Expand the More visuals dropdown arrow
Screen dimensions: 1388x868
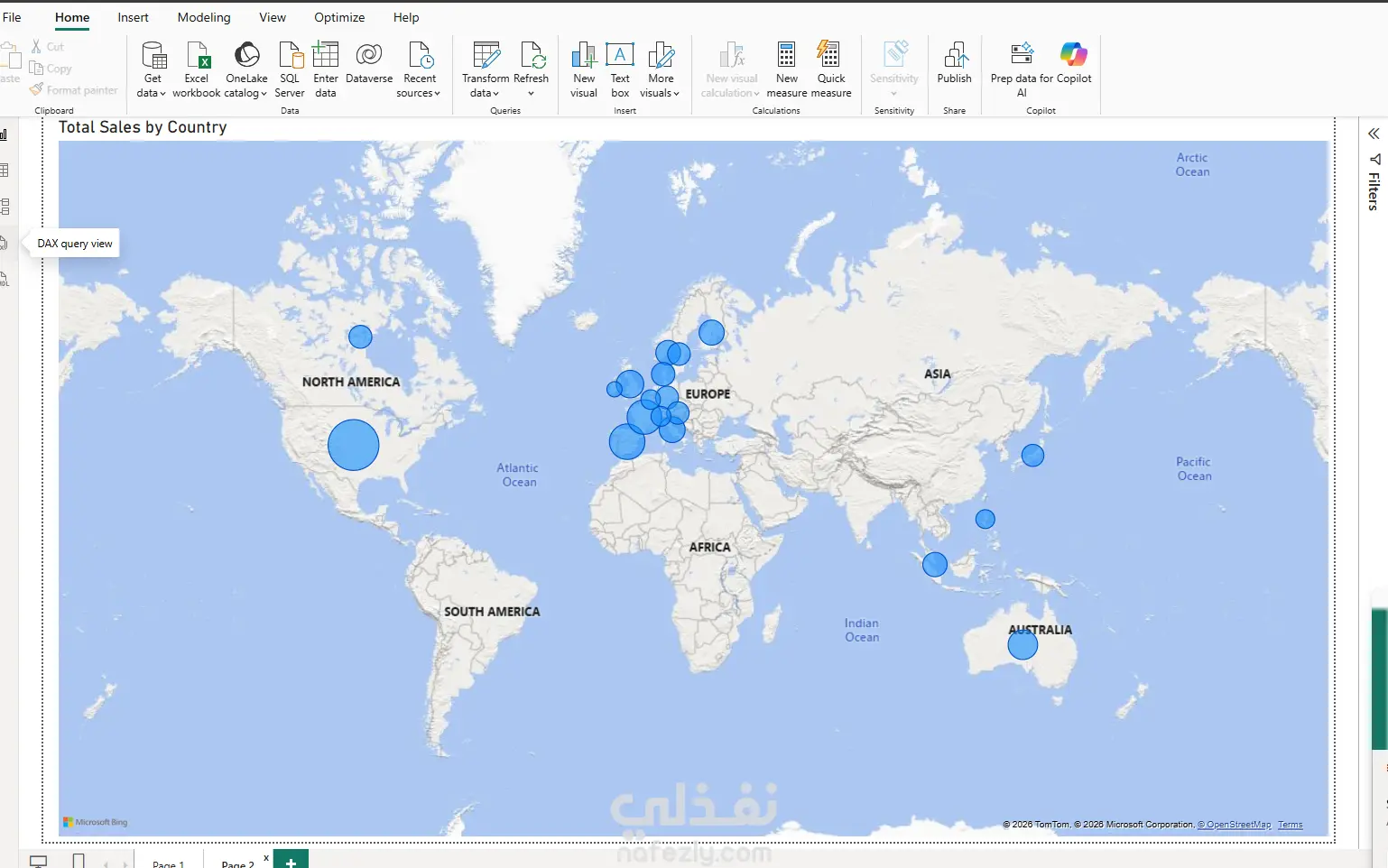click(x=676, y=94)
